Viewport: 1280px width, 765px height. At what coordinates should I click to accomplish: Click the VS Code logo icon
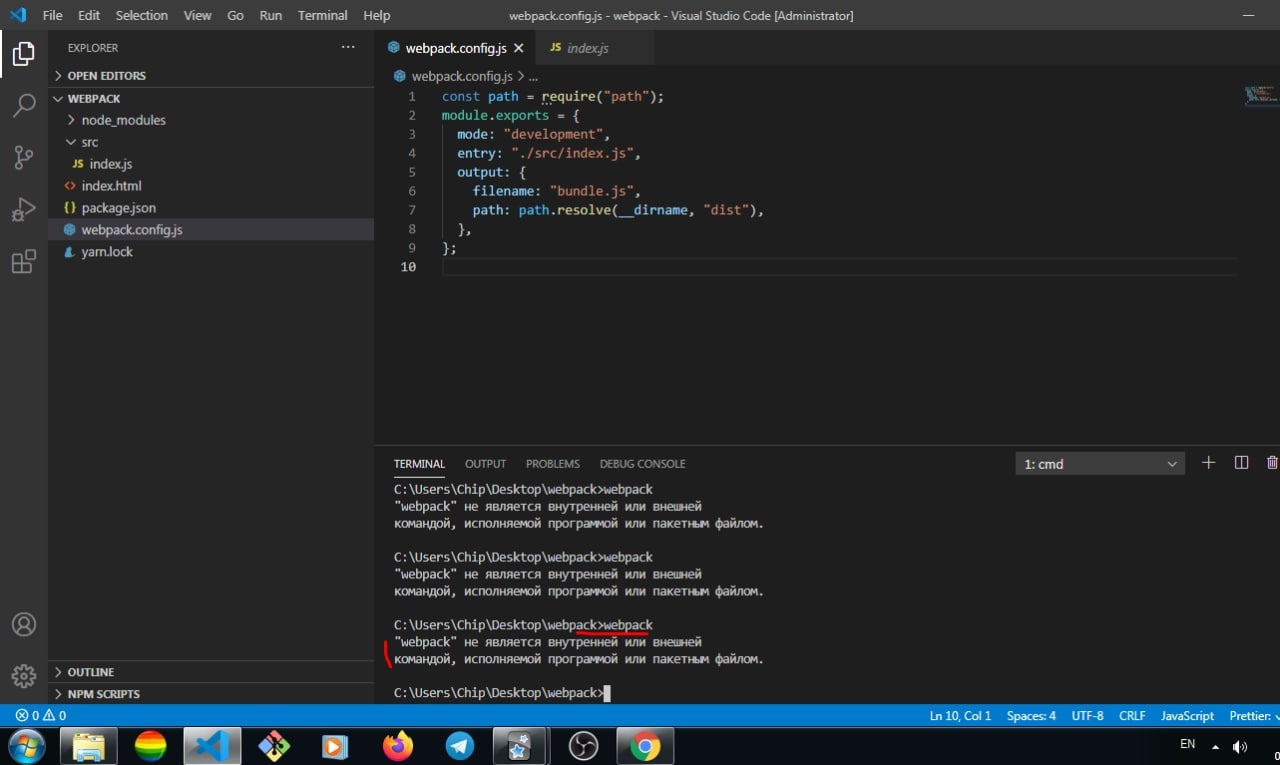[x=18, y=15]
